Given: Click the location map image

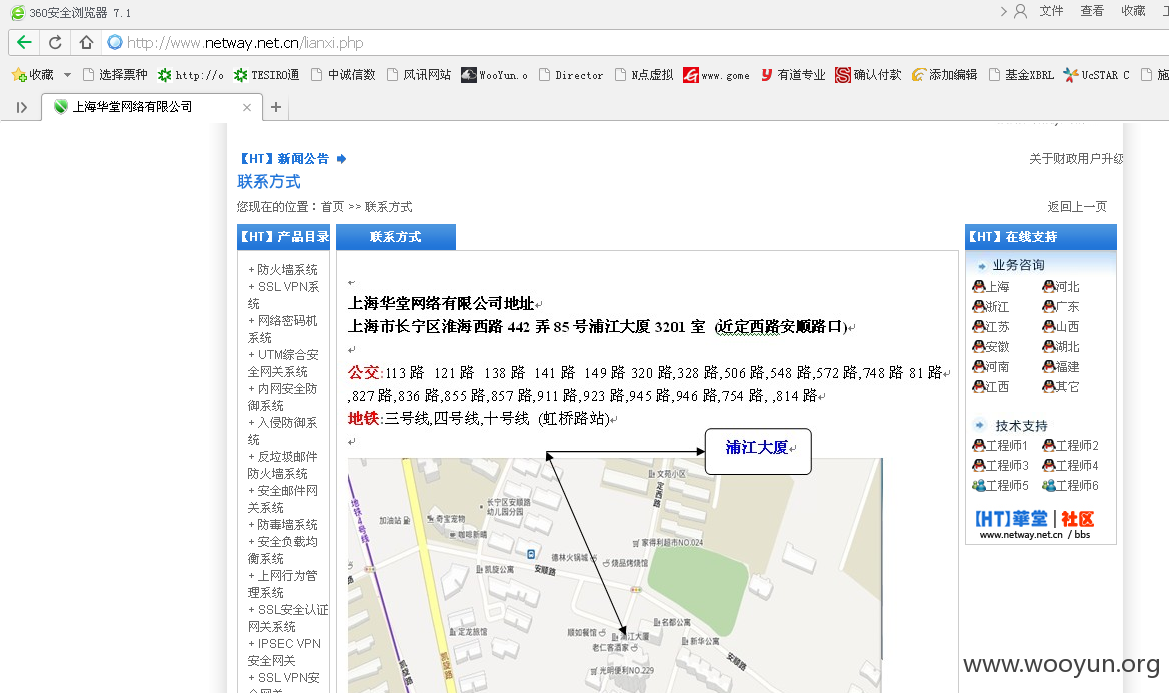Looking at the screenshot, I should [x=615, y=575].
